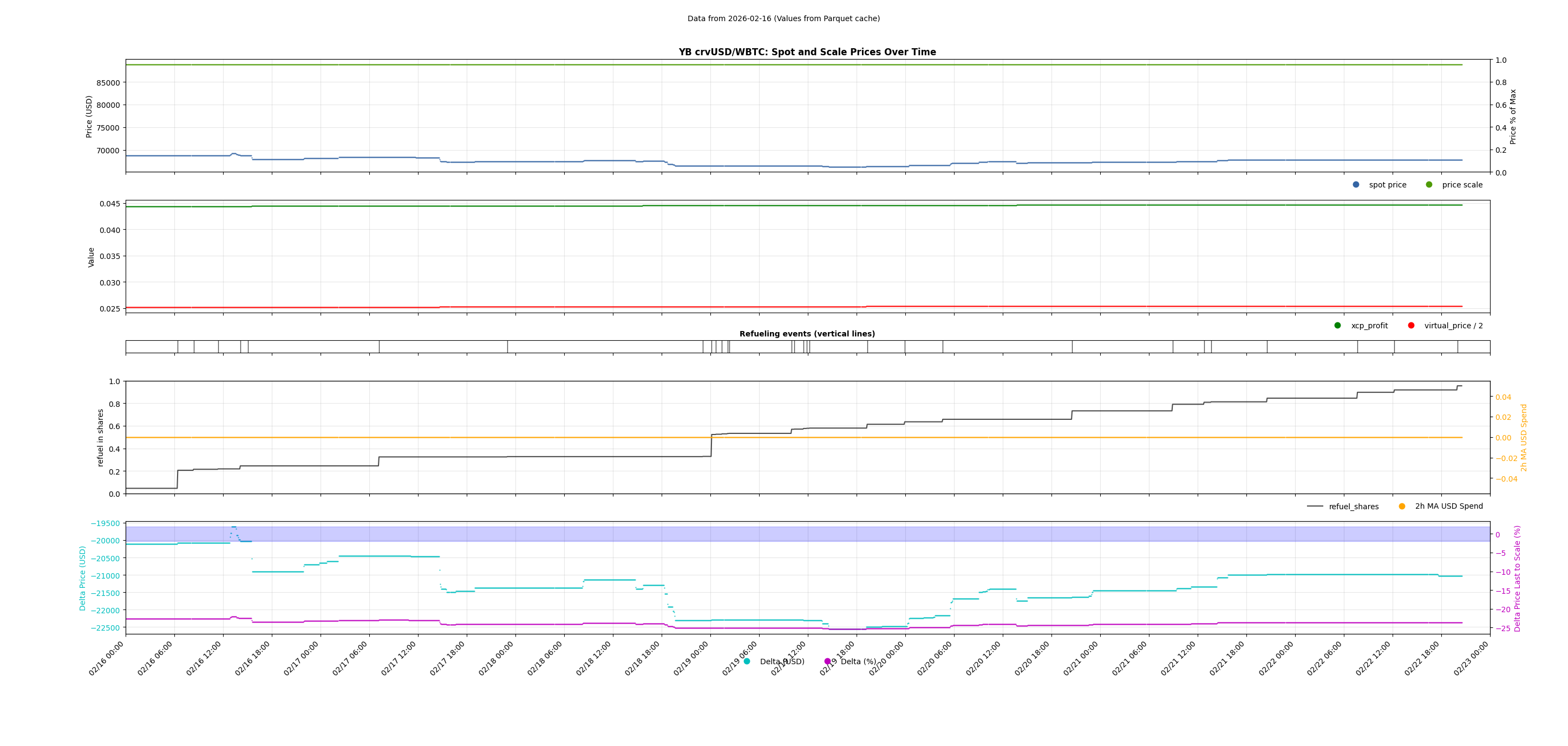Click the refuel_shares legend line sample
The width and height of the screenshot is (1568, 746).
click(1315, 506)
